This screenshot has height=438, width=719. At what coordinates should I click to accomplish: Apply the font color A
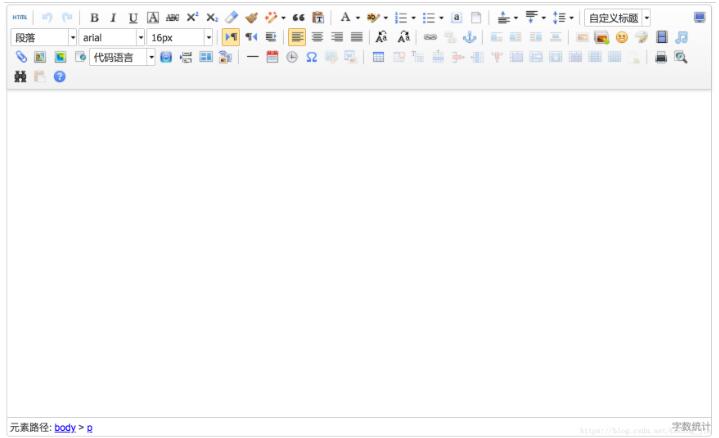[346, 17]
